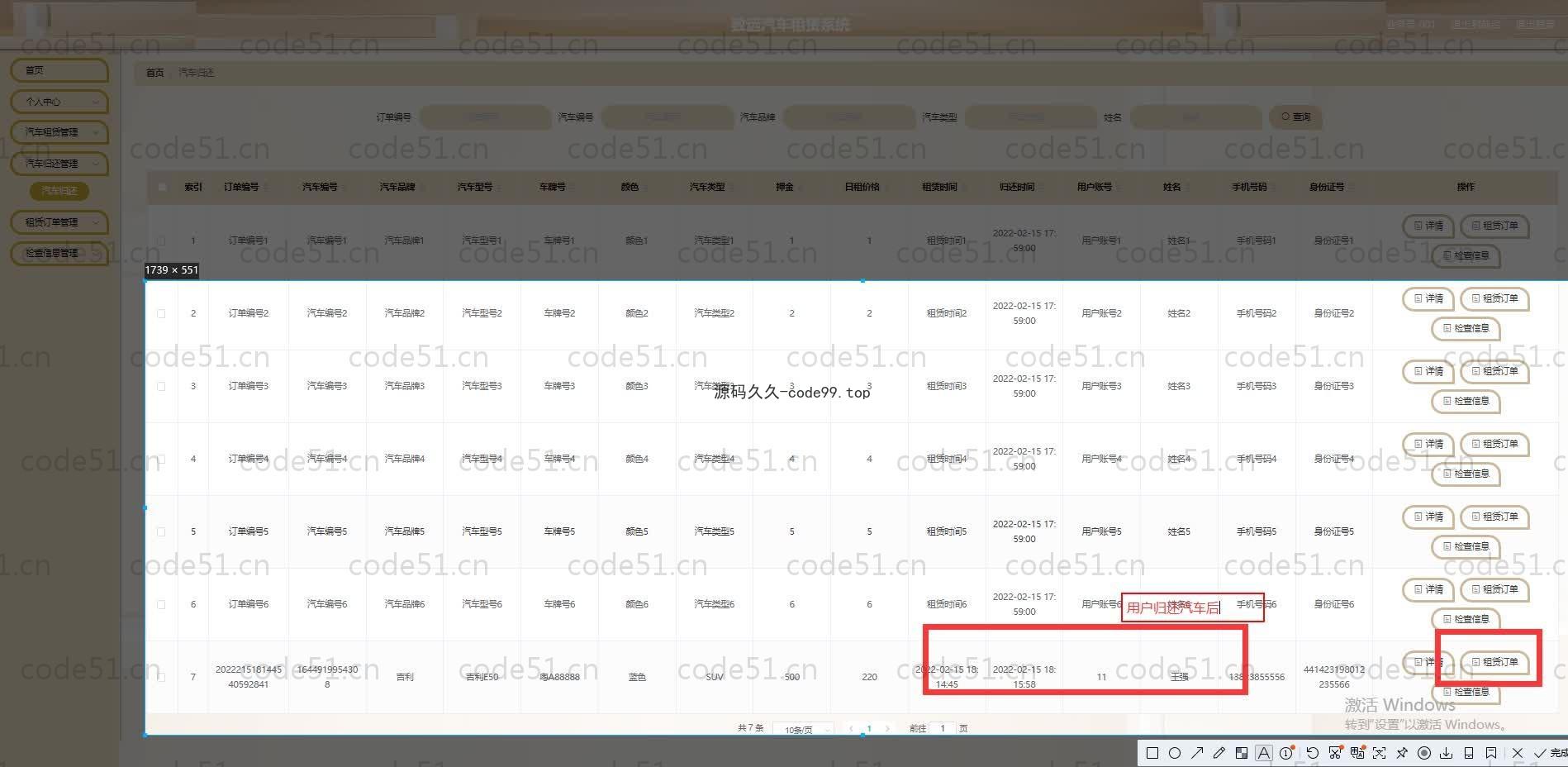The image size is (1568, 767).
Task: Select the 汽车归还 submenu item
Action: 59,191
